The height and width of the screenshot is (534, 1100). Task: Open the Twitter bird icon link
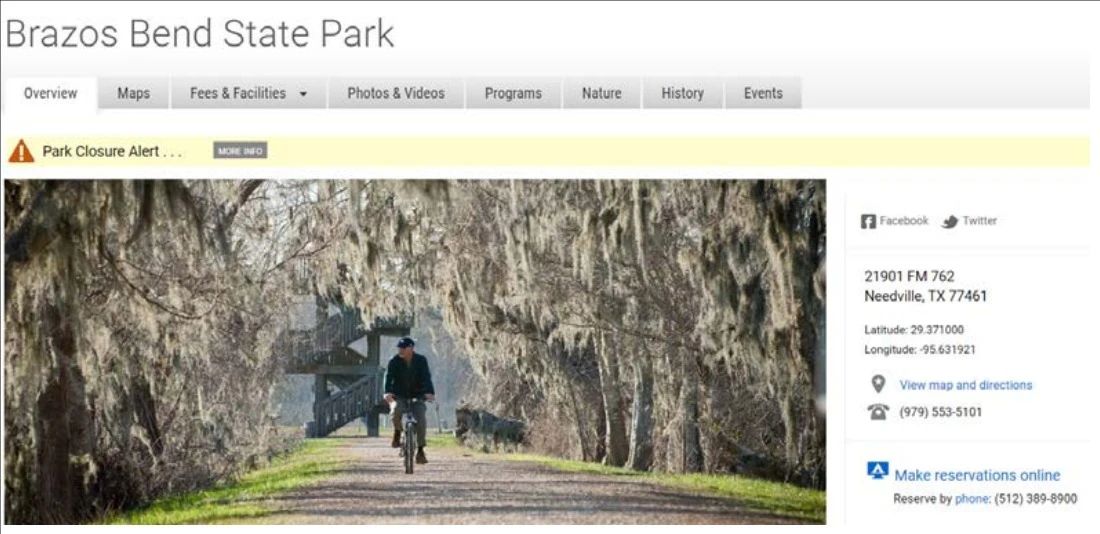pos(950,222)
